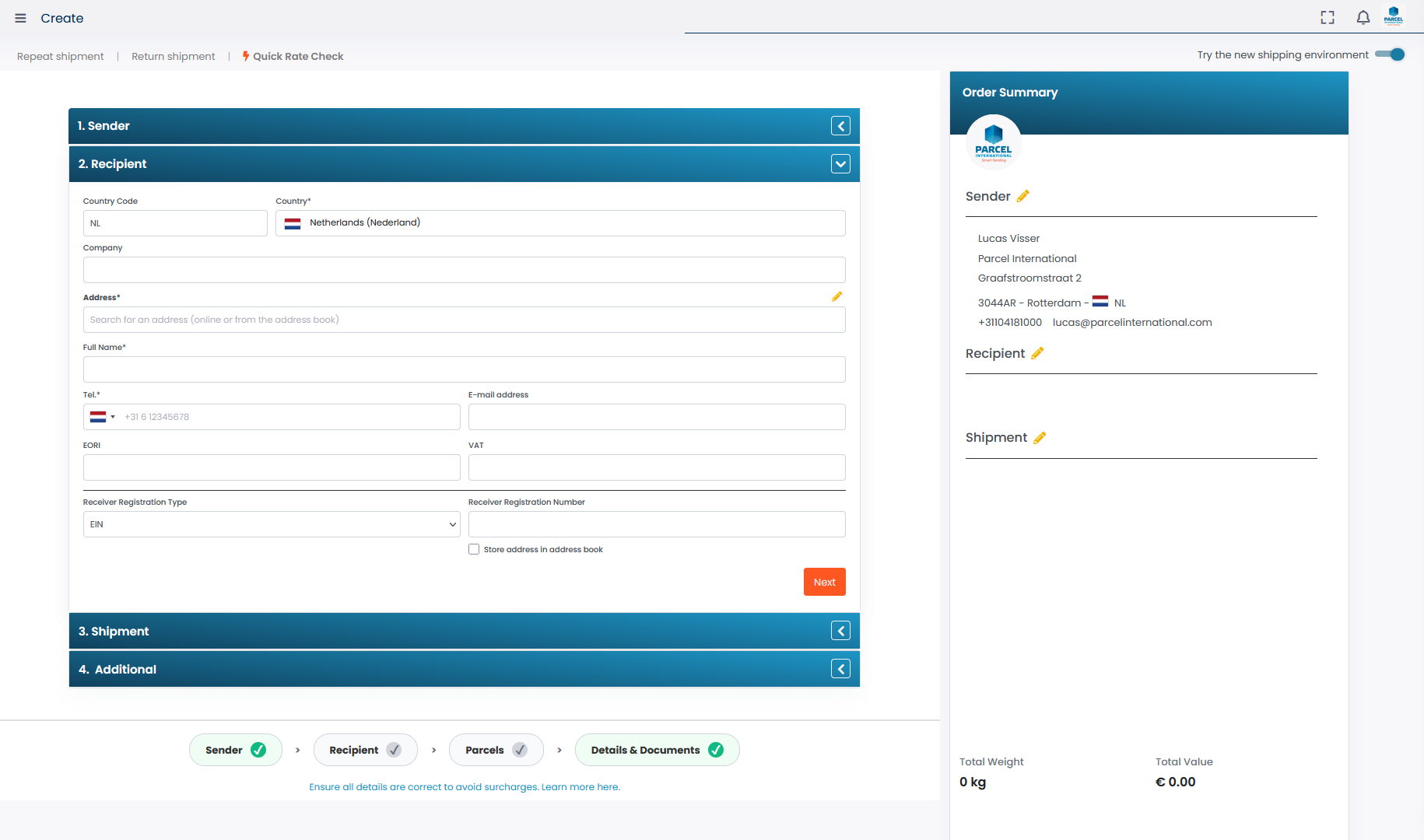Expand the 1. Sender section

click(x=840, y=126)
